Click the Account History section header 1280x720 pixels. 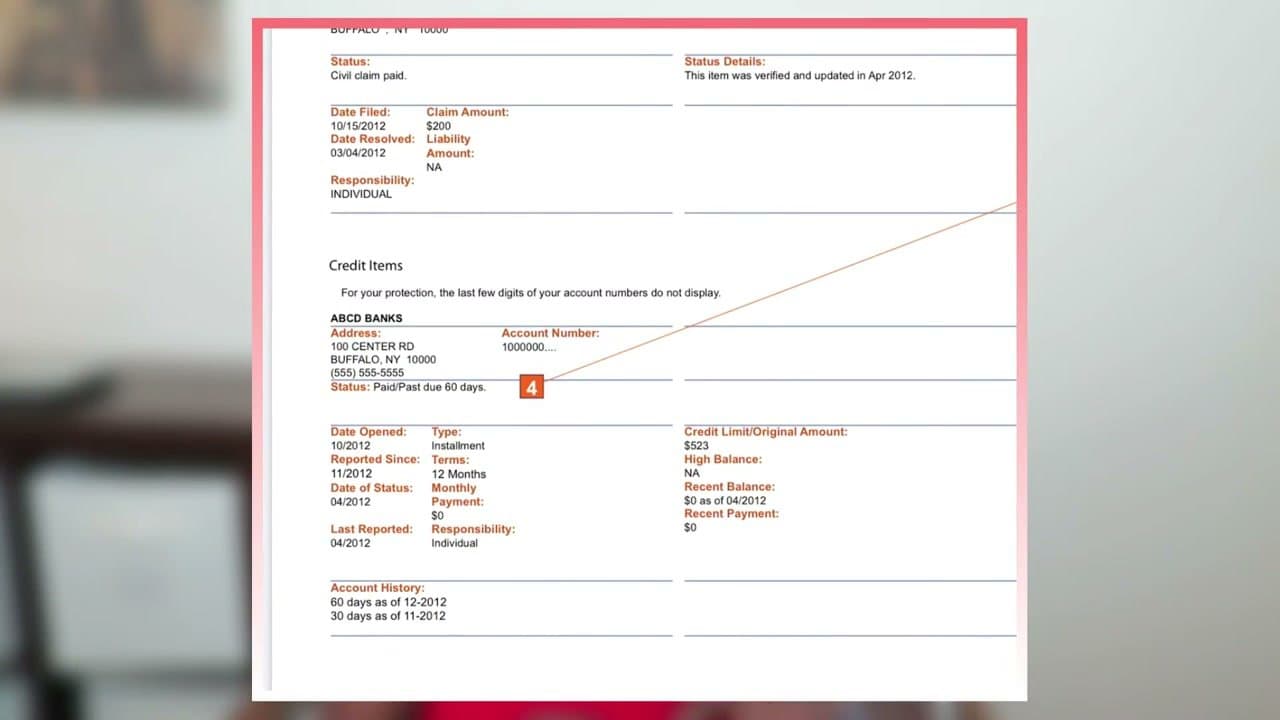tap(377, 587)
